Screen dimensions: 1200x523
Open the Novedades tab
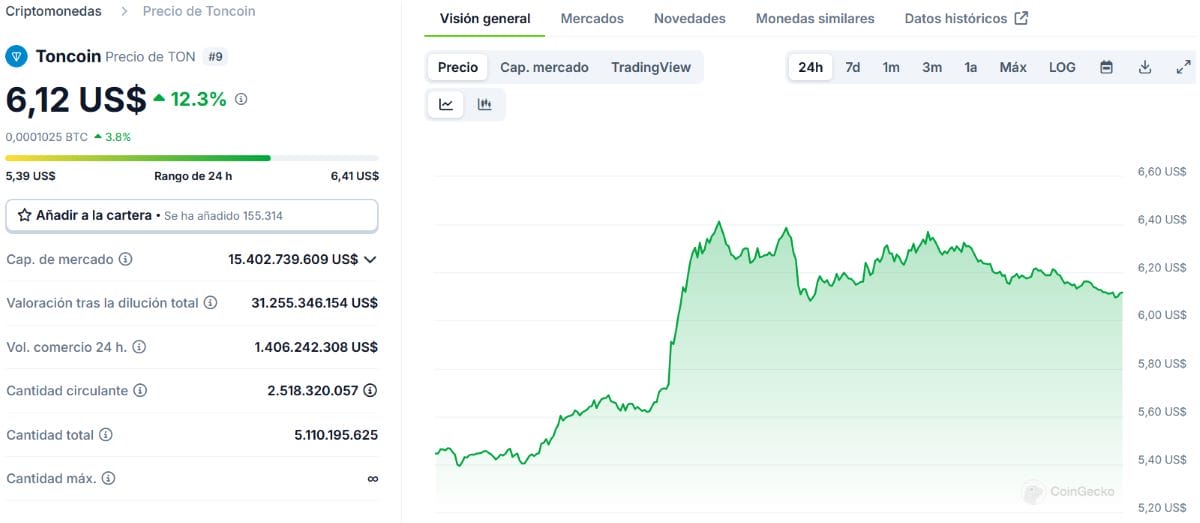tap(690, 18)
